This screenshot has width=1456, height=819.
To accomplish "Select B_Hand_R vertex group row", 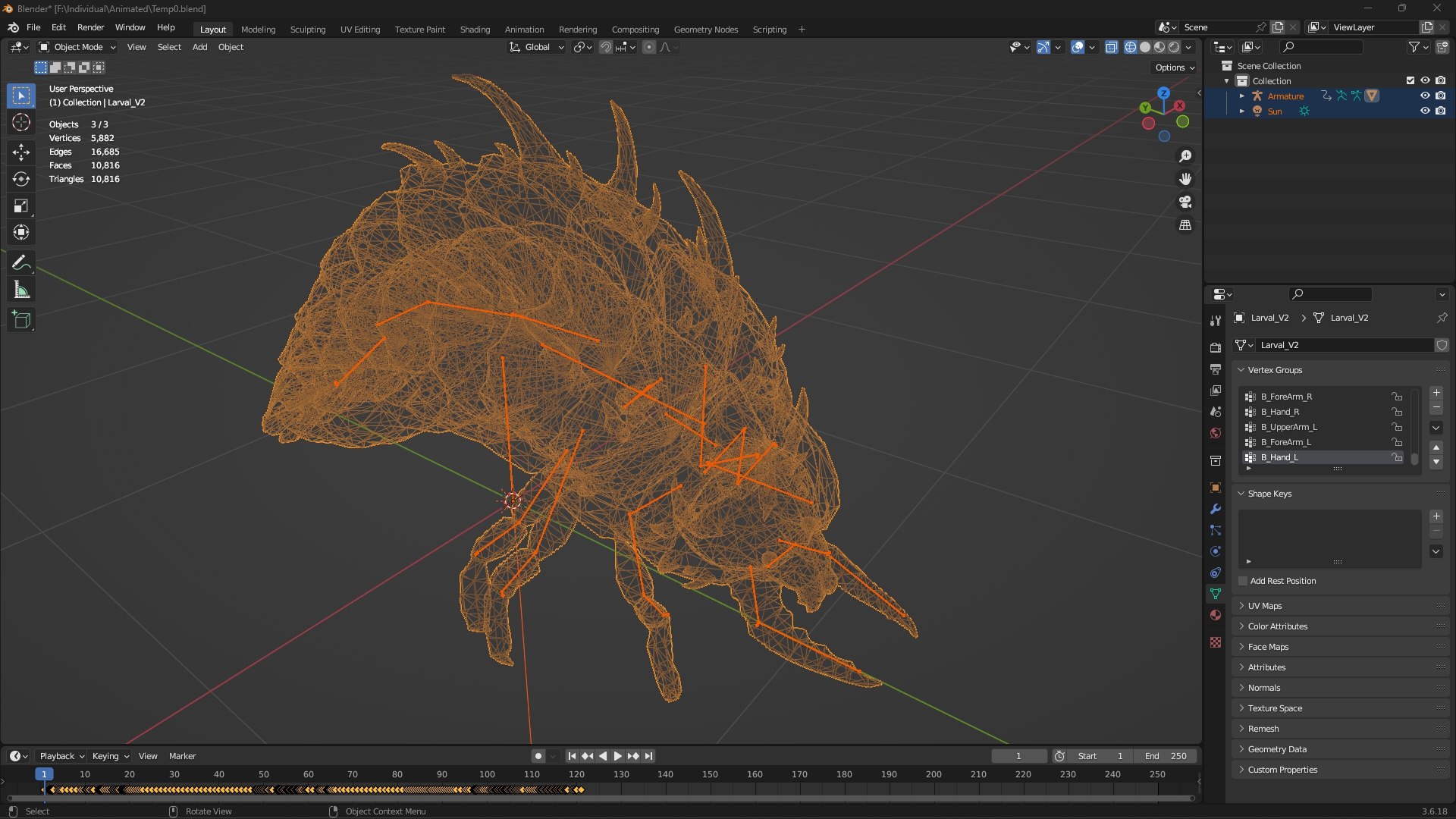I will [1323, 412].
